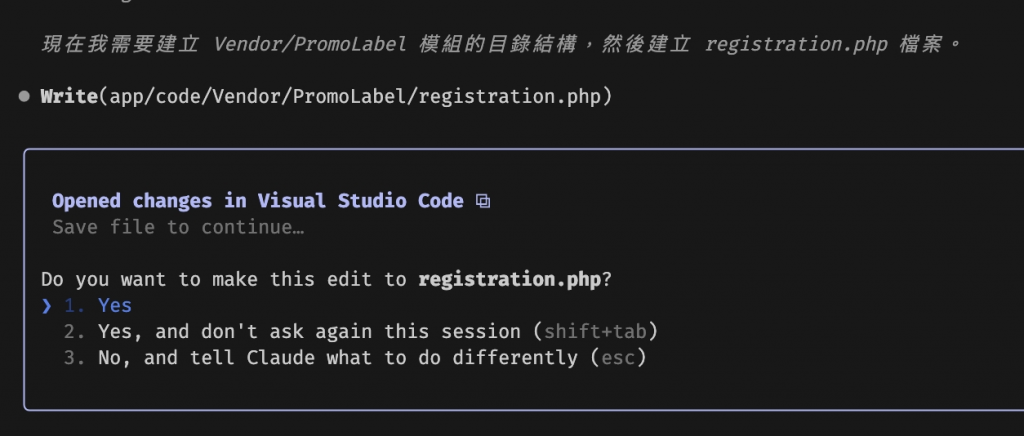Click the bold Write tool label

coord(67,97)
